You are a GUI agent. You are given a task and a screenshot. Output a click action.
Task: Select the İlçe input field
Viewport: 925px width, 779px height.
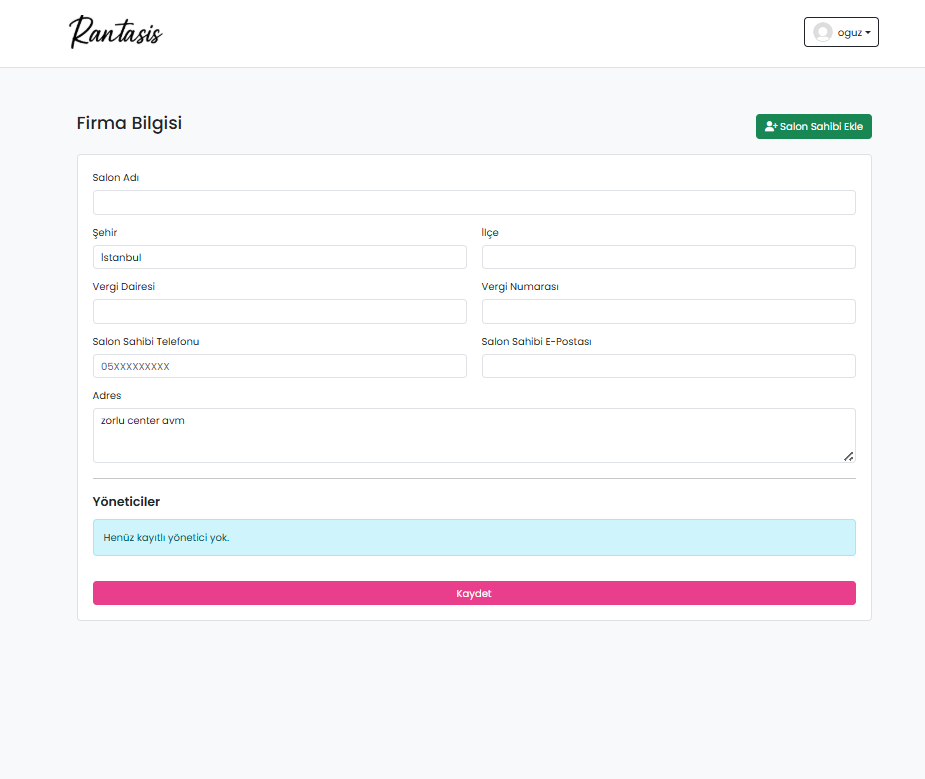[x=668, y=257]
